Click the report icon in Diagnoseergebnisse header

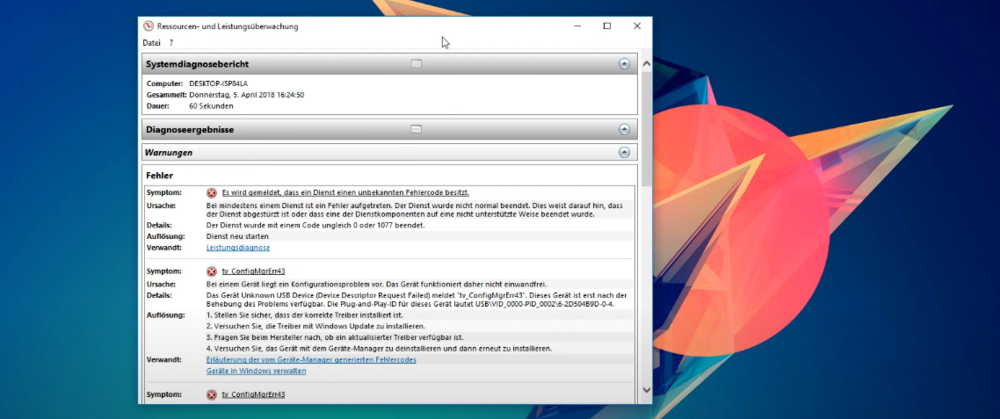coord(416,129)
